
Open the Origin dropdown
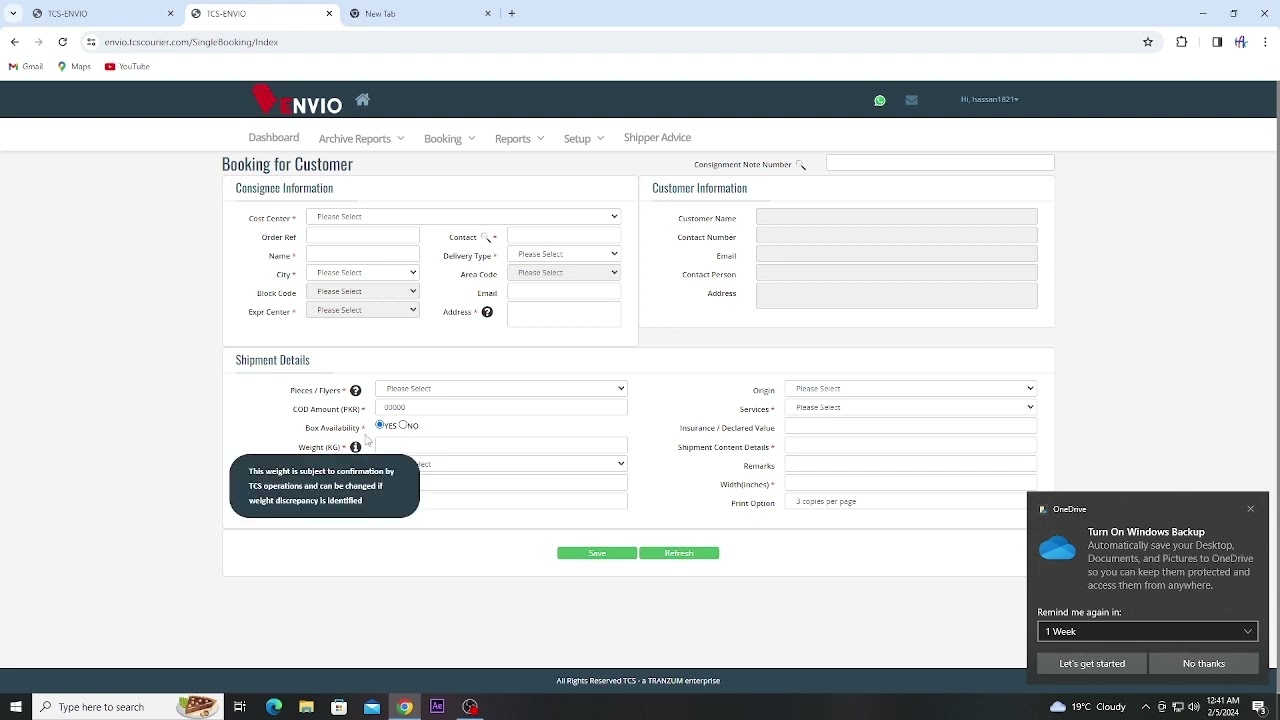coord(910,388)
